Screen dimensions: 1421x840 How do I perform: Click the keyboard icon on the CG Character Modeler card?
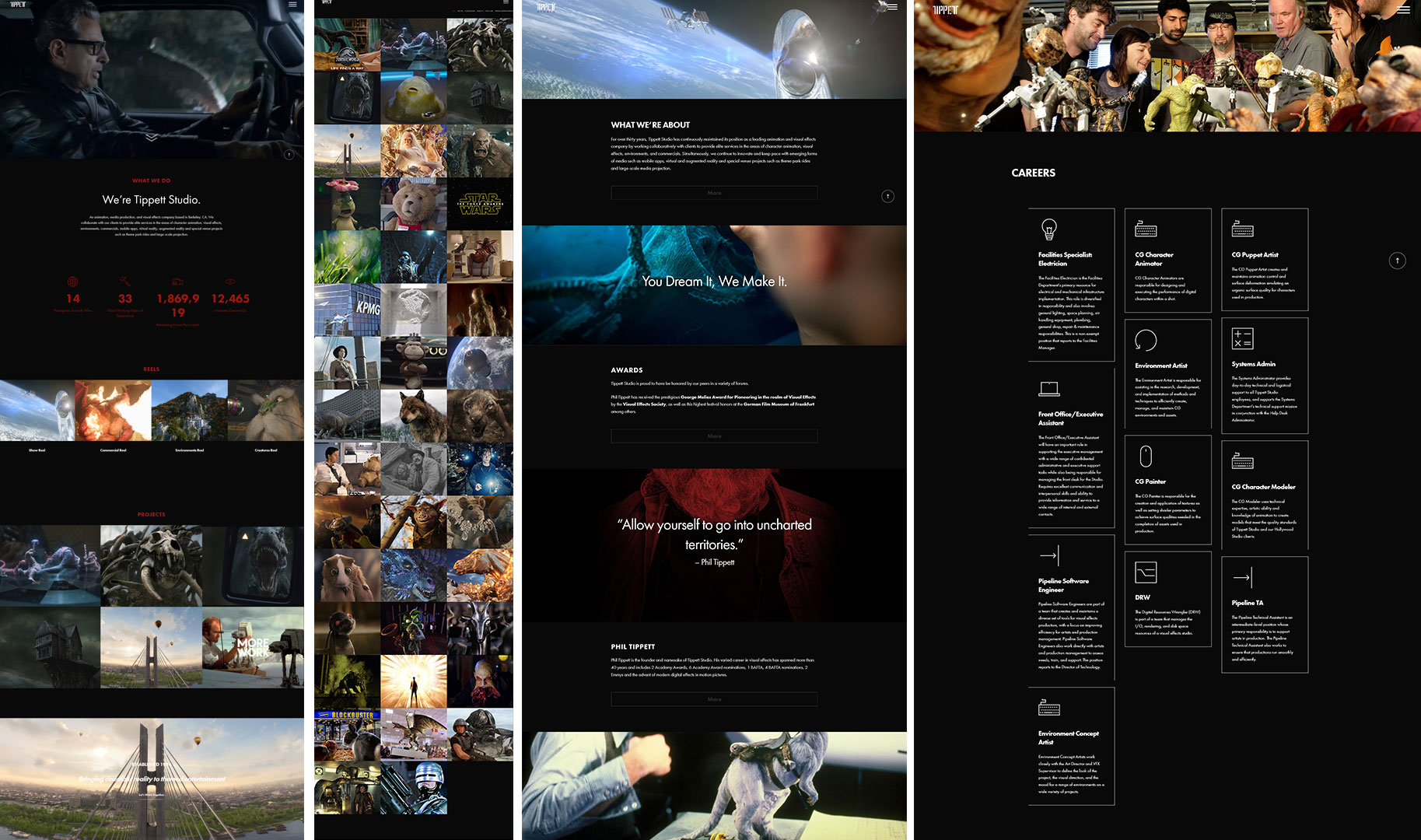click(x=1242, y=461)
